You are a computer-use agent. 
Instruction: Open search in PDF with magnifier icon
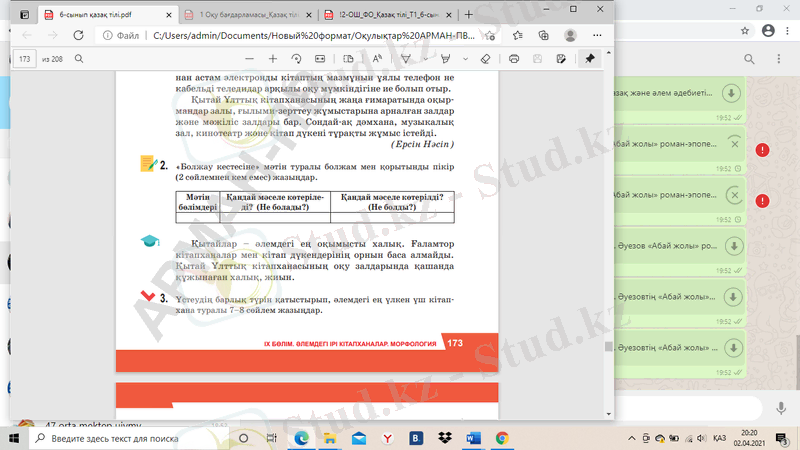(x=78, y=59)
